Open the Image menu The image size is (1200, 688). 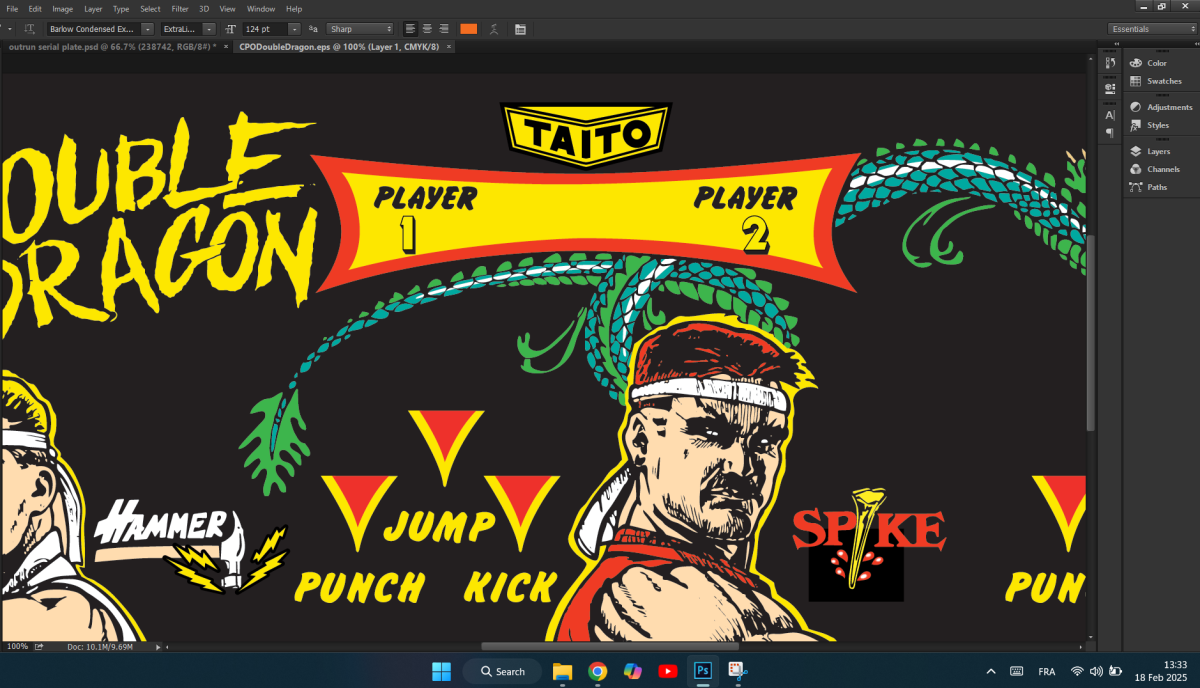click(62, 9)
